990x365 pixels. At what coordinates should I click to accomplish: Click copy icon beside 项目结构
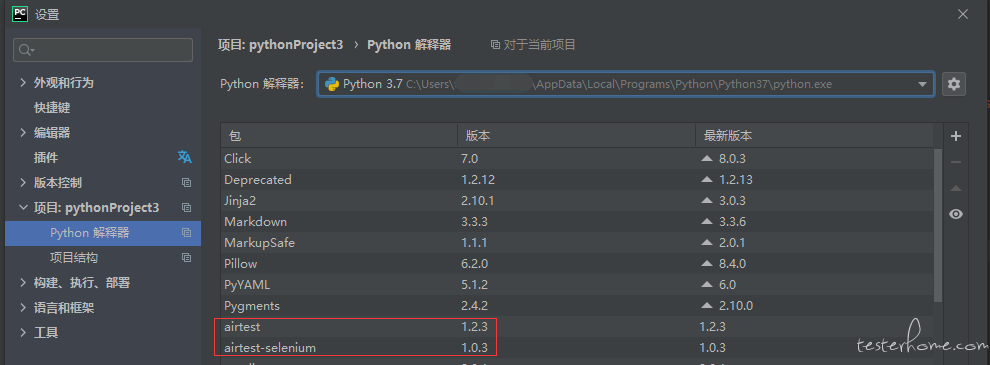pyautogui.click(x=186, y=258)
